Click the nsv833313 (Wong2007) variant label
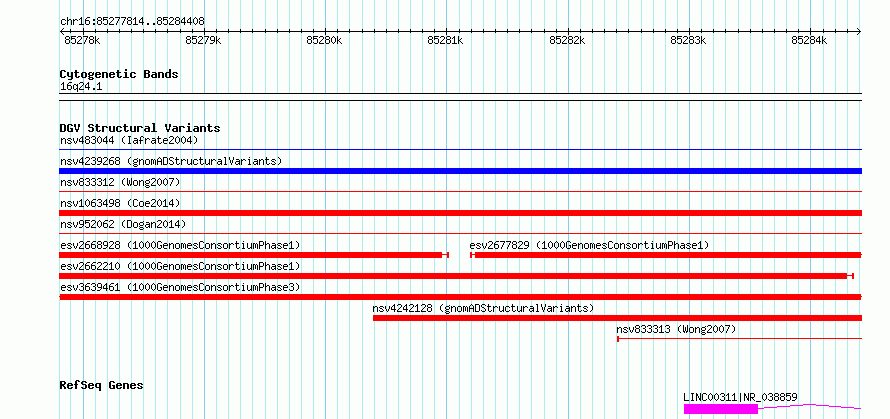 pyautogui.click(x=676, y=329)
